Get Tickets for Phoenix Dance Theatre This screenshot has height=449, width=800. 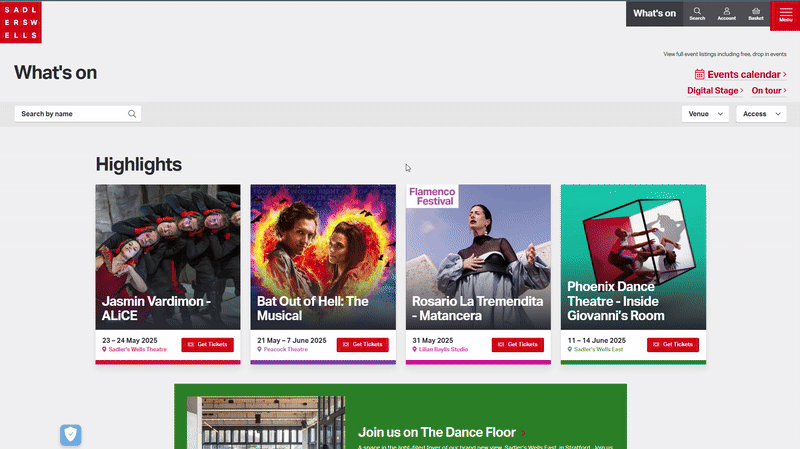click(x=673, y=344)
